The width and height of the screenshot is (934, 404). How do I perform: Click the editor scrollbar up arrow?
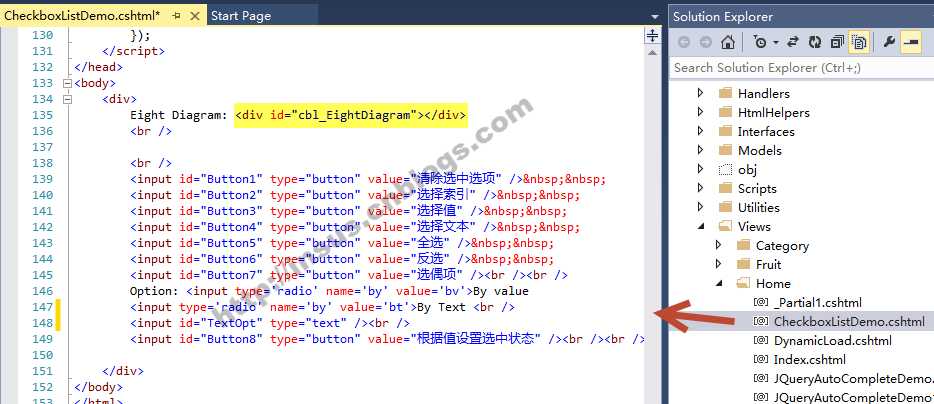(x=652, y=53)
